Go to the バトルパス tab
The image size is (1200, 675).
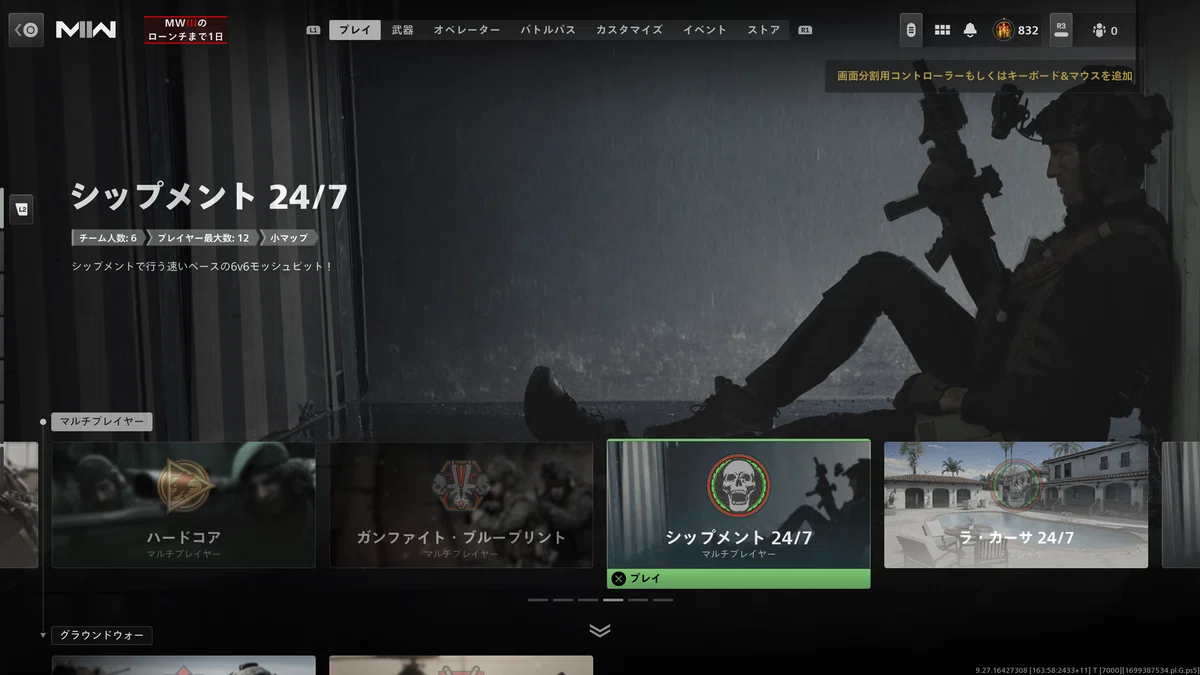(548, 30)
